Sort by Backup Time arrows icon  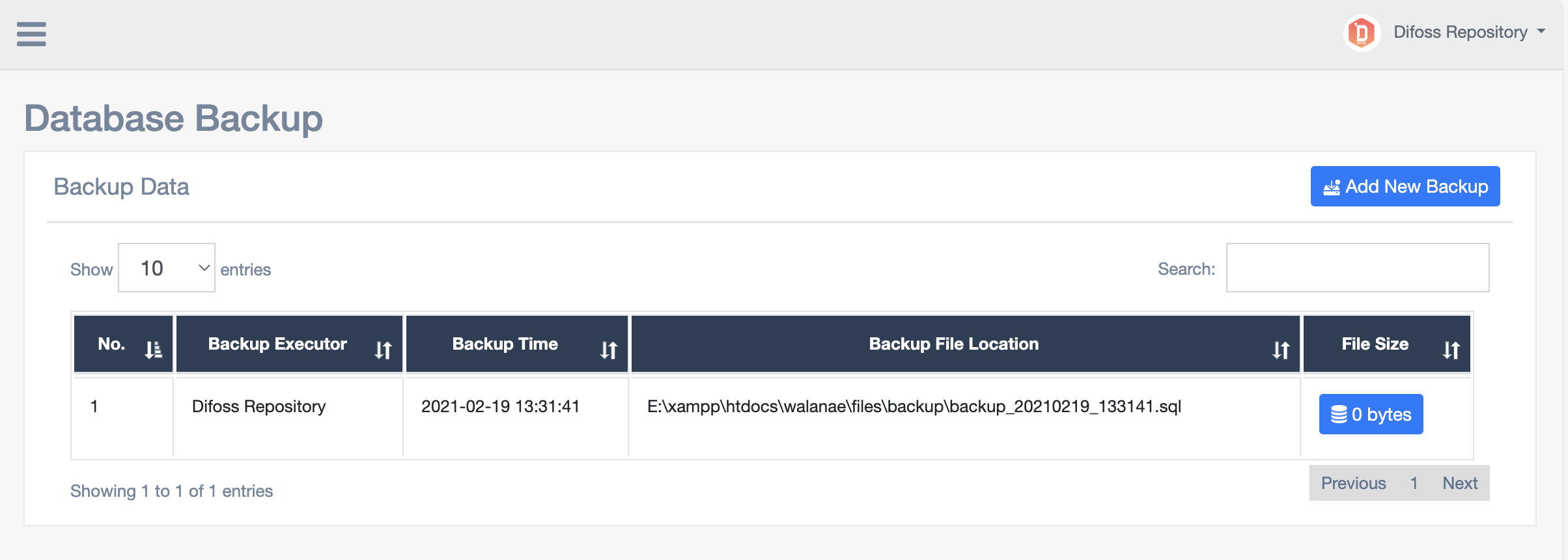pos(609,350)
